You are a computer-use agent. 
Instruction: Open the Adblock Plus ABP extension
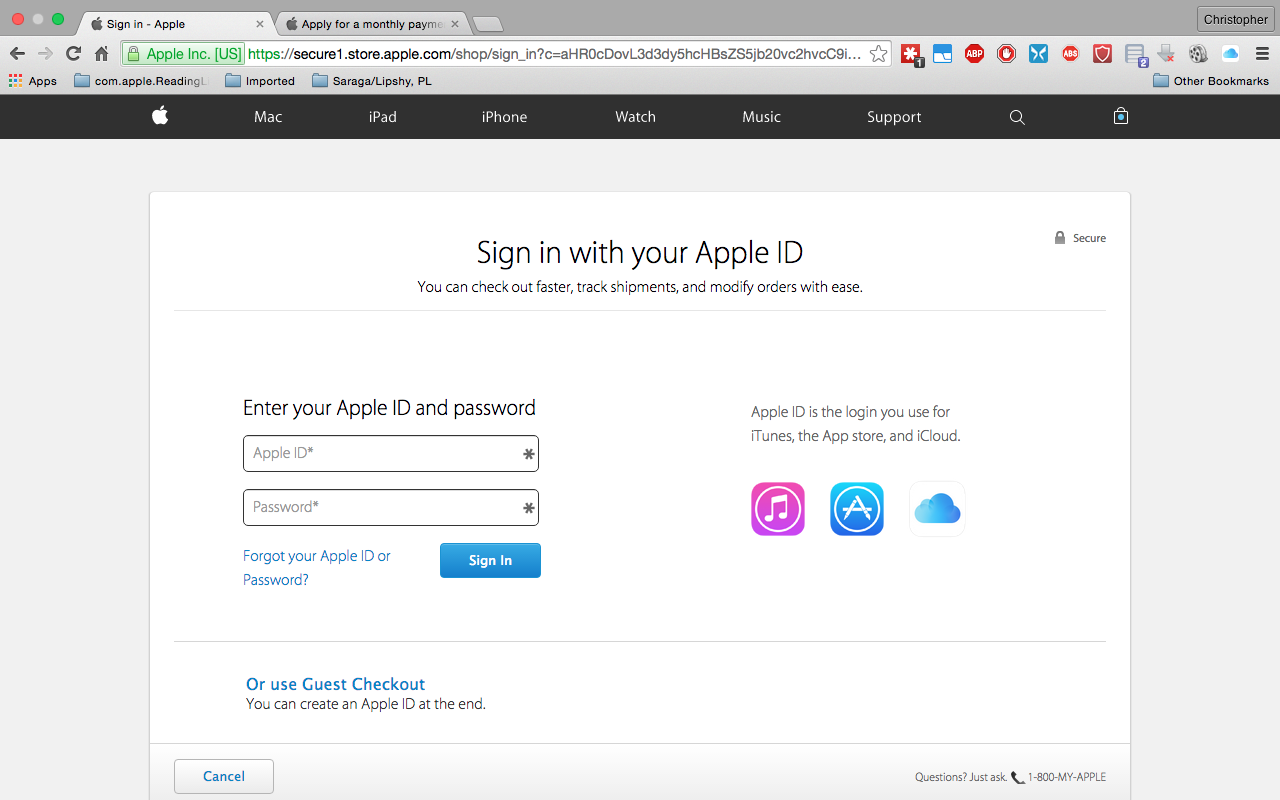(974, 54)
